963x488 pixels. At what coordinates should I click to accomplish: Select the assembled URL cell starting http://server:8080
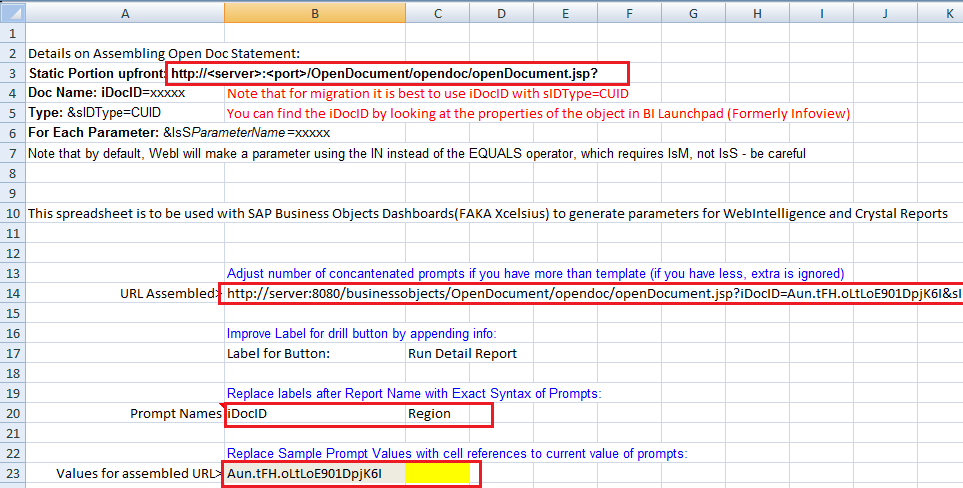(x=594, y=293)
